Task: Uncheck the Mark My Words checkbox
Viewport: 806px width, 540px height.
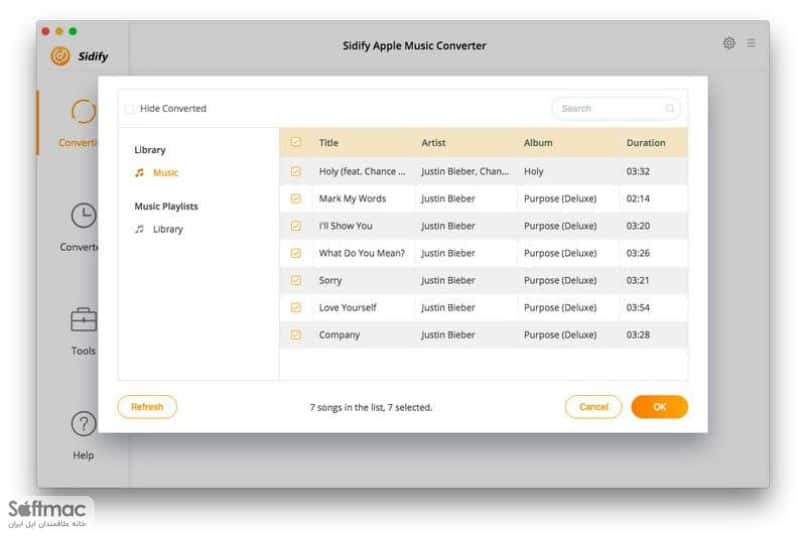Action: [296, 198]
